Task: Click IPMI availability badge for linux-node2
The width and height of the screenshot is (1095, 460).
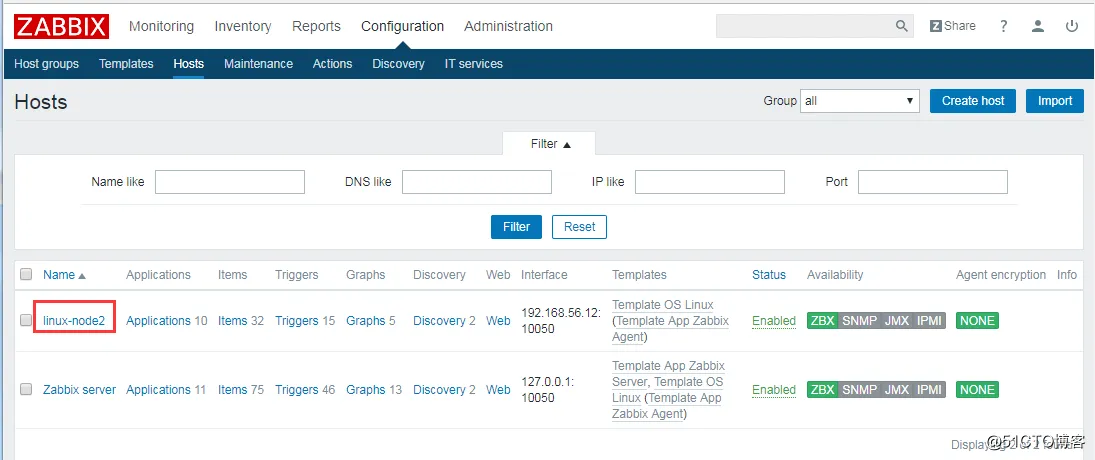Action: 929,320
